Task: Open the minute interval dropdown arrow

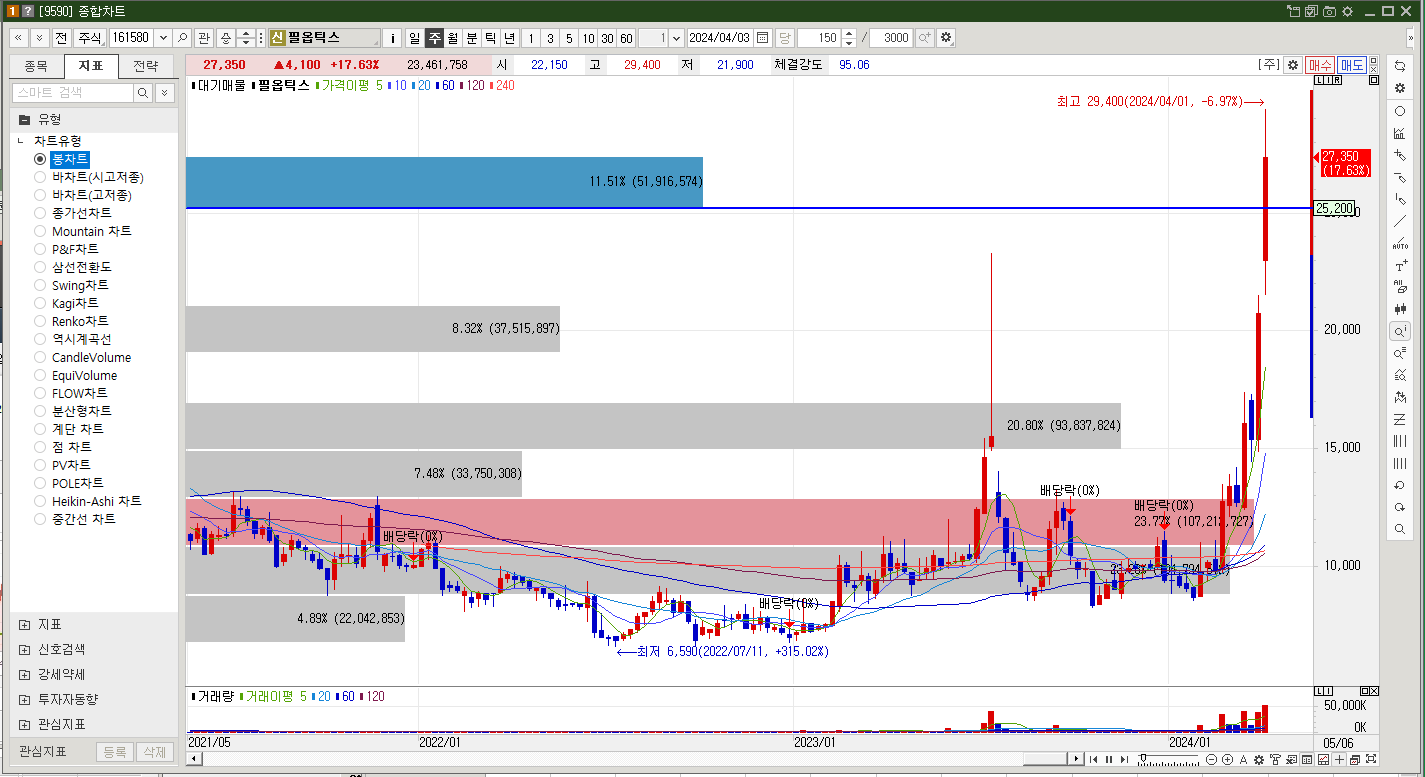Action: point(677,38)
